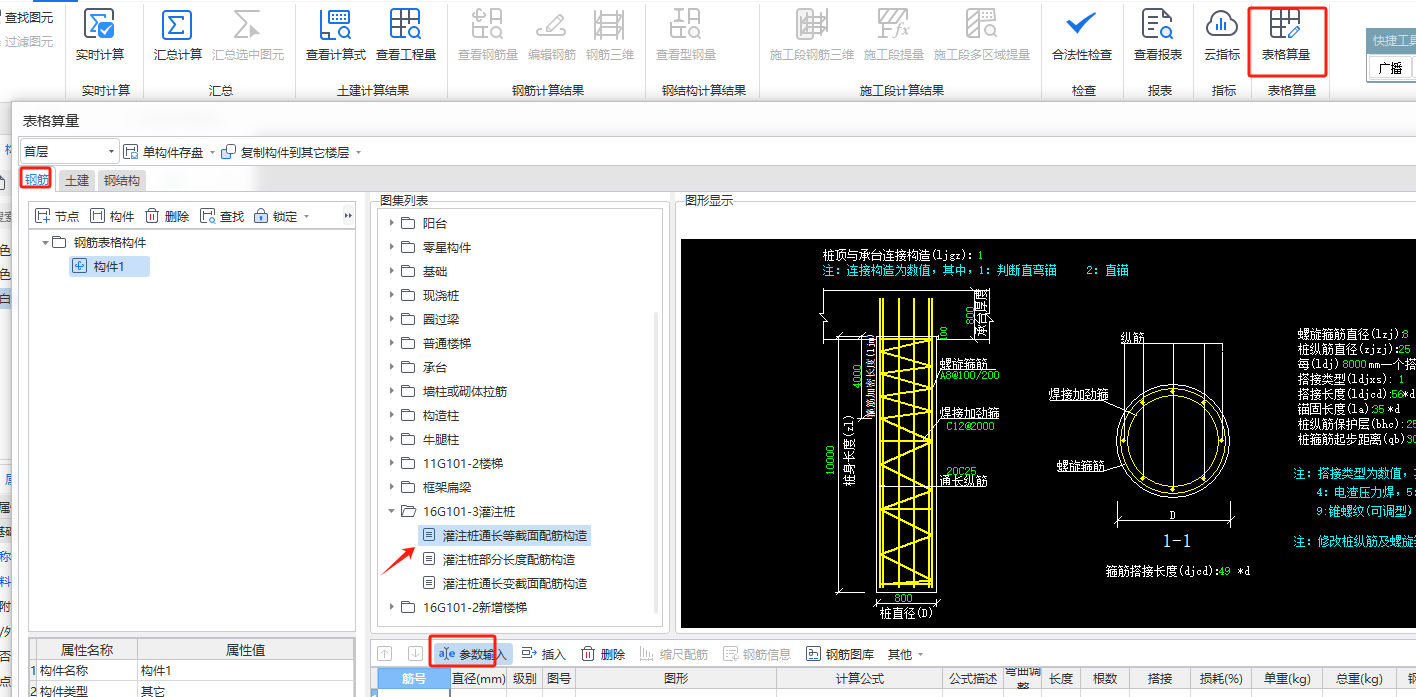This screenshot has width=1416, height=697.
Task: Expand the 阳台 folder
Action: (x=392, y=223)
